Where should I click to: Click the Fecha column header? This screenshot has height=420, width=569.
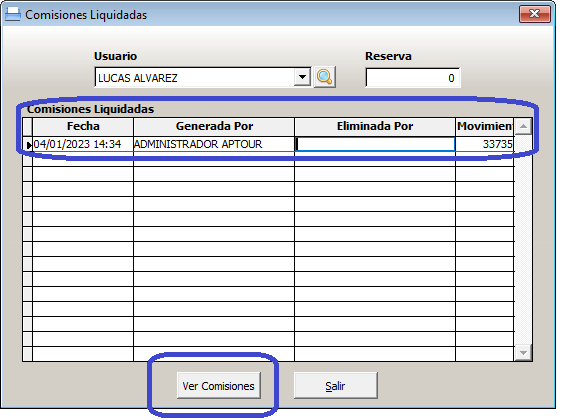(x=83, y=126)
